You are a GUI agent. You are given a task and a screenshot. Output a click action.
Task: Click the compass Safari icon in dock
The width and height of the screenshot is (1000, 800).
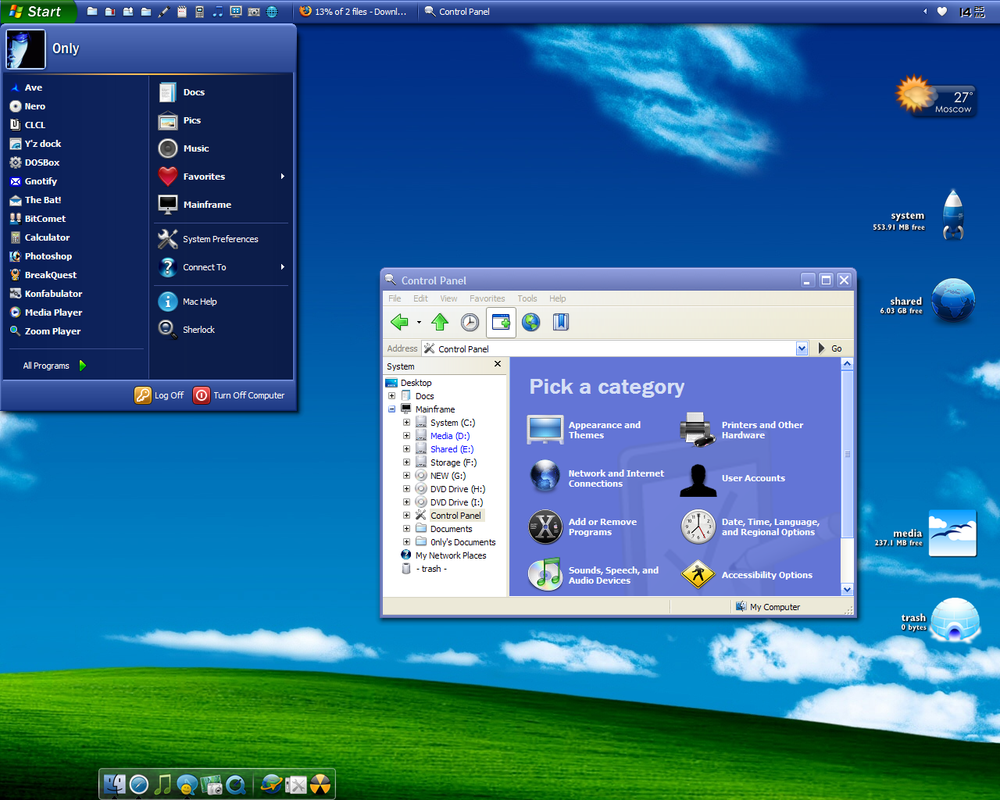[138, 785]
